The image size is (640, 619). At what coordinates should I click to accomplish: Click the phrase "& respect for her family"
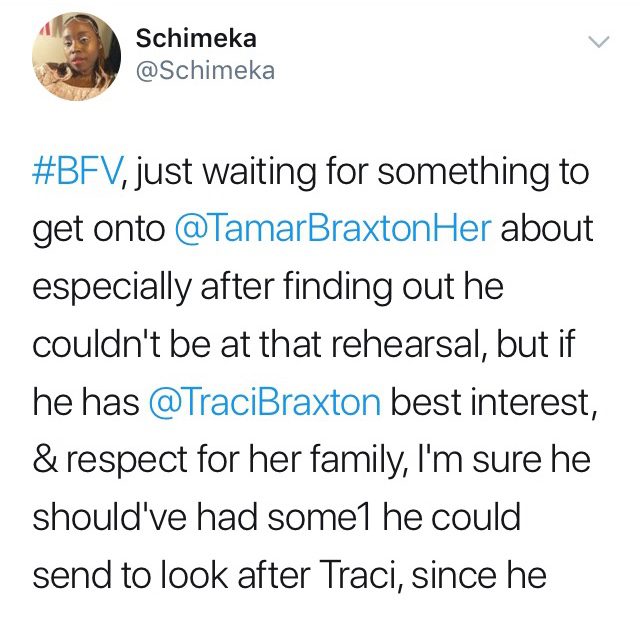tap(217, 461)
